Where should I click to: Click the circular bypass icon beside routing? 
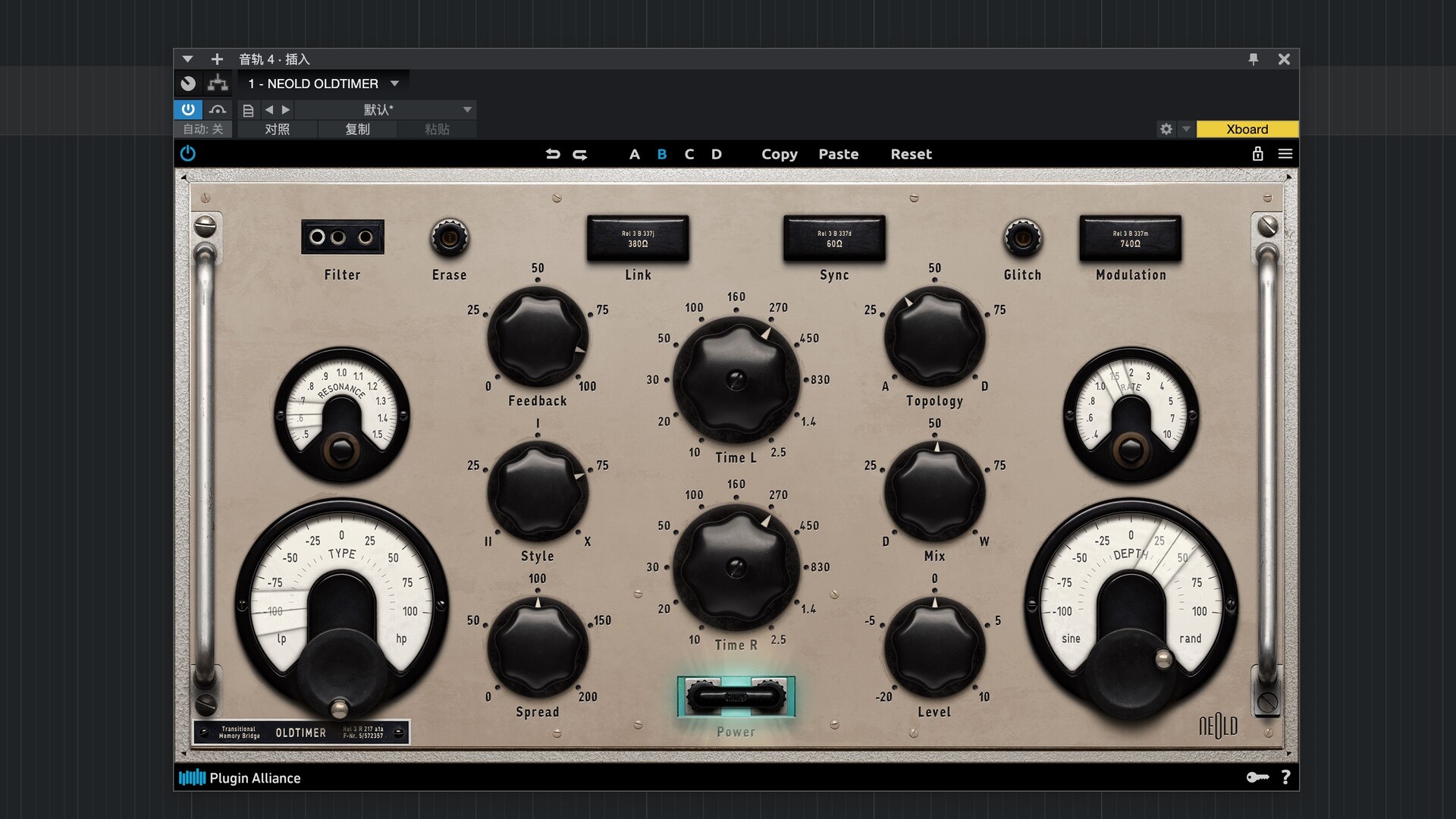point(188,83)
